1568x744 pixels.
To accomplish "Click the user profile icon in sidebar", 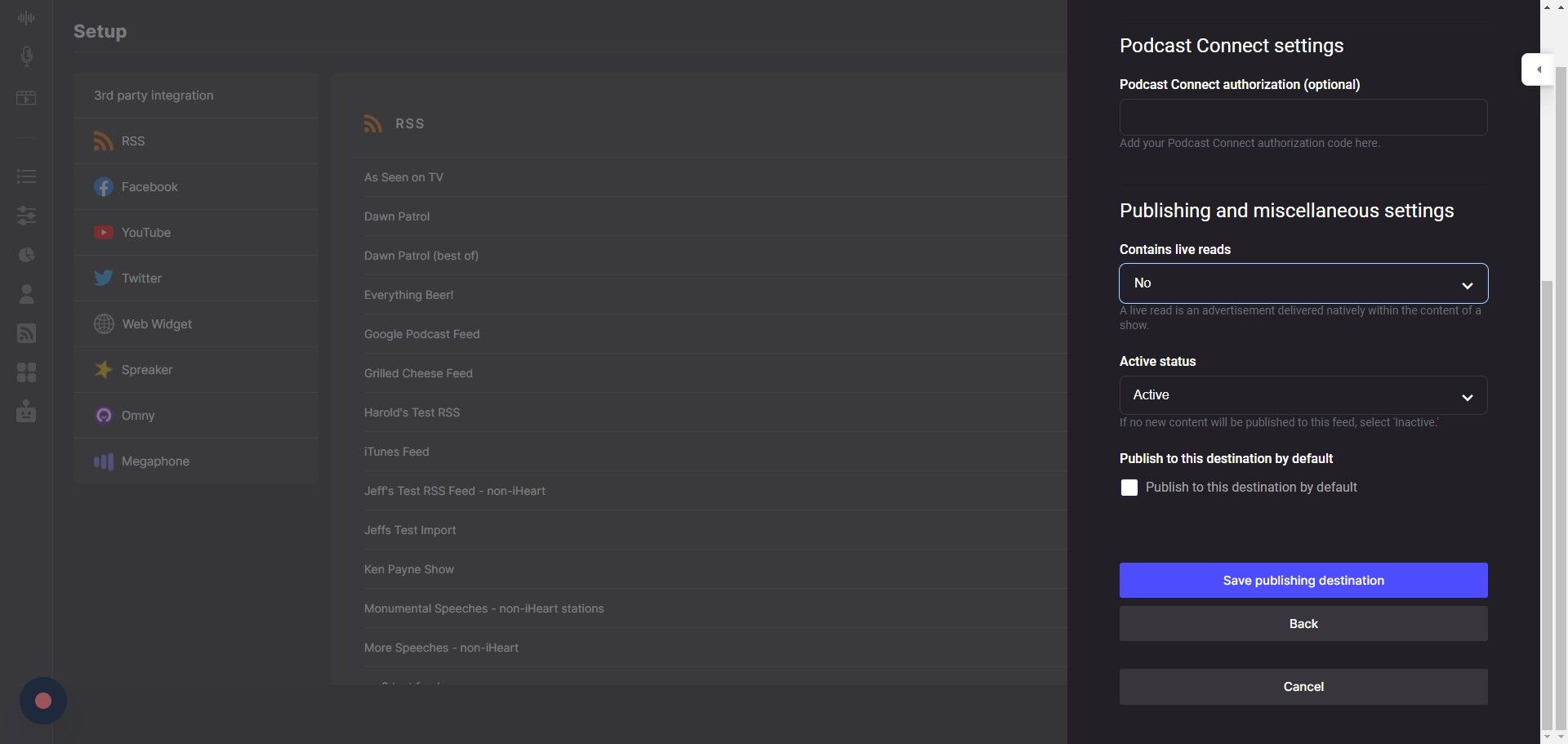I will tap(26, 294).
